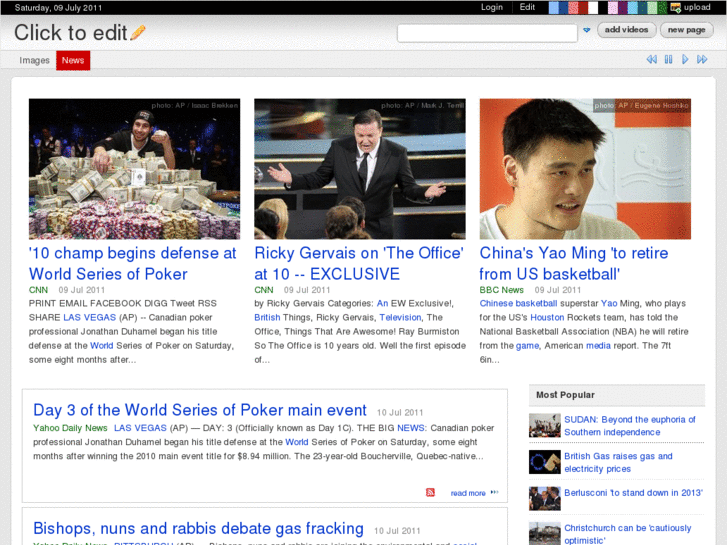The height and width of the screenshot is (545, 727).
Task: Follow the read more link under the poker article
Action: (468, 493)
